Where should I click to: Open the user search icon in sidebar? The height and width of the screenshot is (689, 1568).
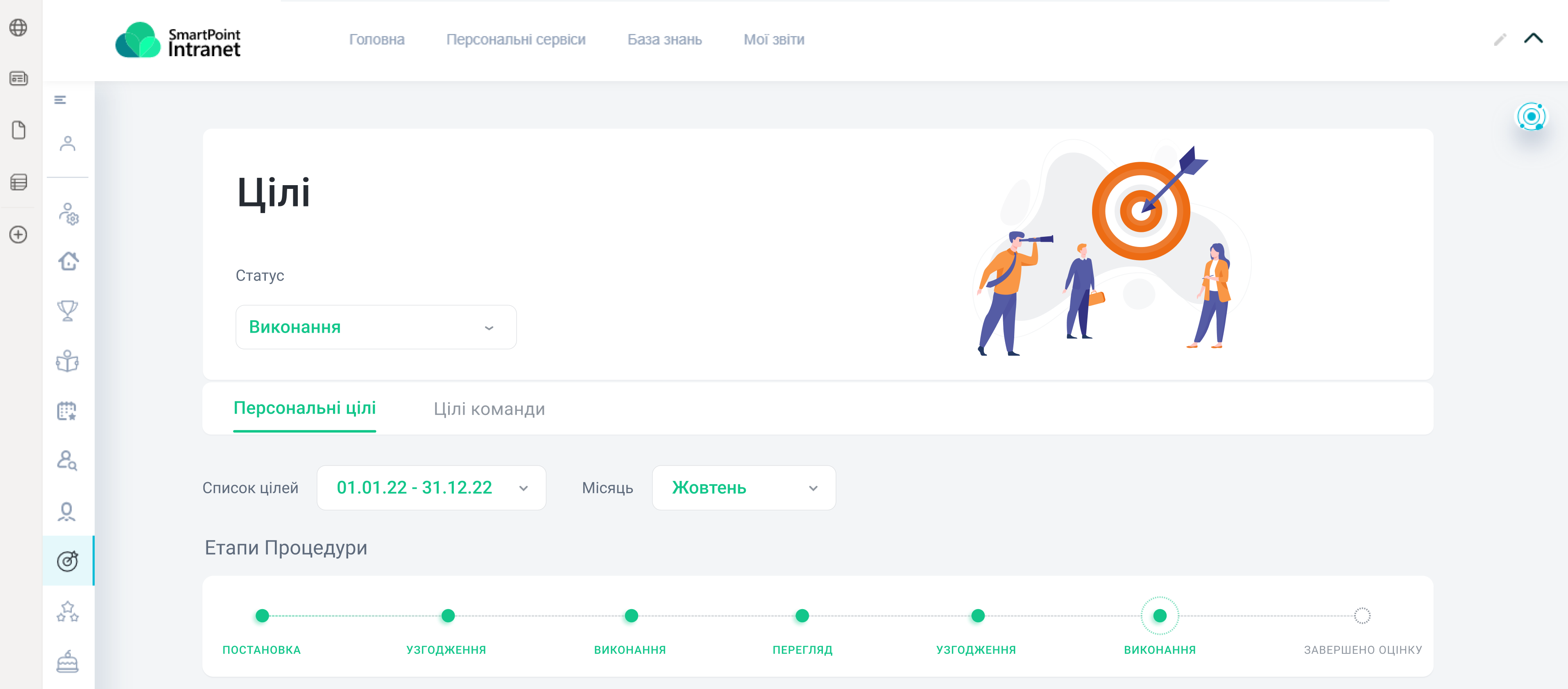[67, 461]
